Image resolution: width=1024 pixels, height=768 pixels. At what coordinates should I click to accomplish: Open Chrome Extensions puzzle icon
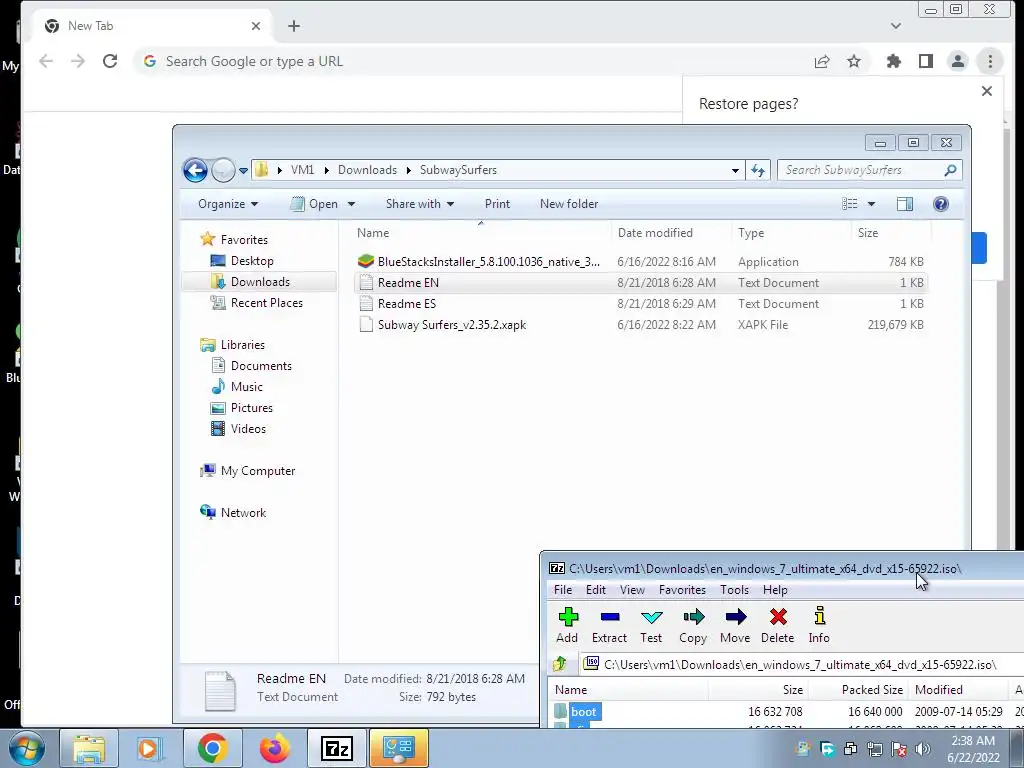pos(893,61)
